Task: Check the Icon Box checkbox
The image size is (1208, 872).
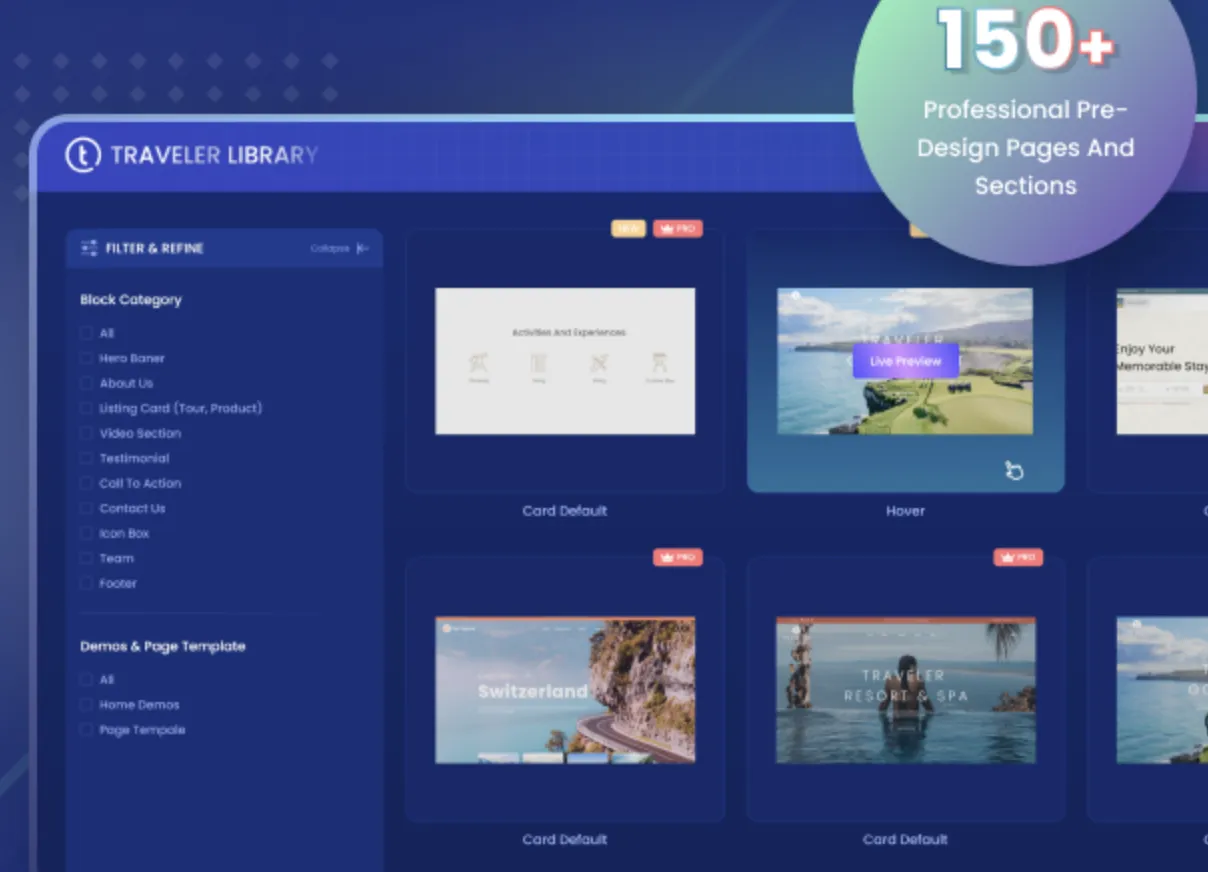Action: [87, 533]
